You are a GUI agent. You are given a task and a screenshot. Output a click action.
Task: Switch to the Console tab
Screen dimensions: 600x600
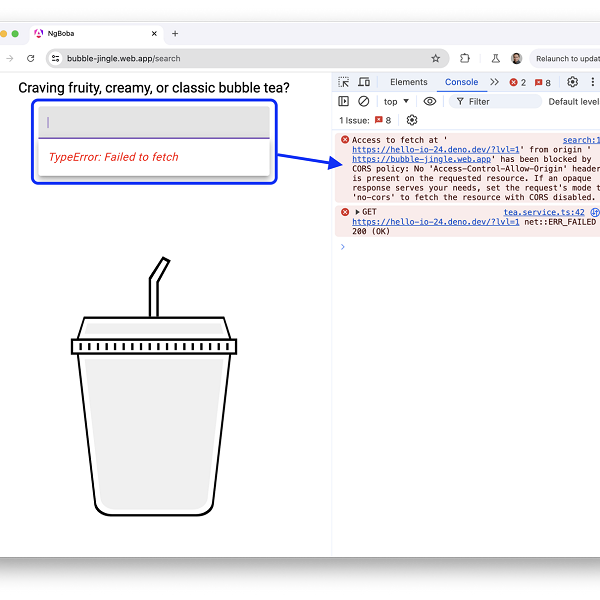(461, 82)
